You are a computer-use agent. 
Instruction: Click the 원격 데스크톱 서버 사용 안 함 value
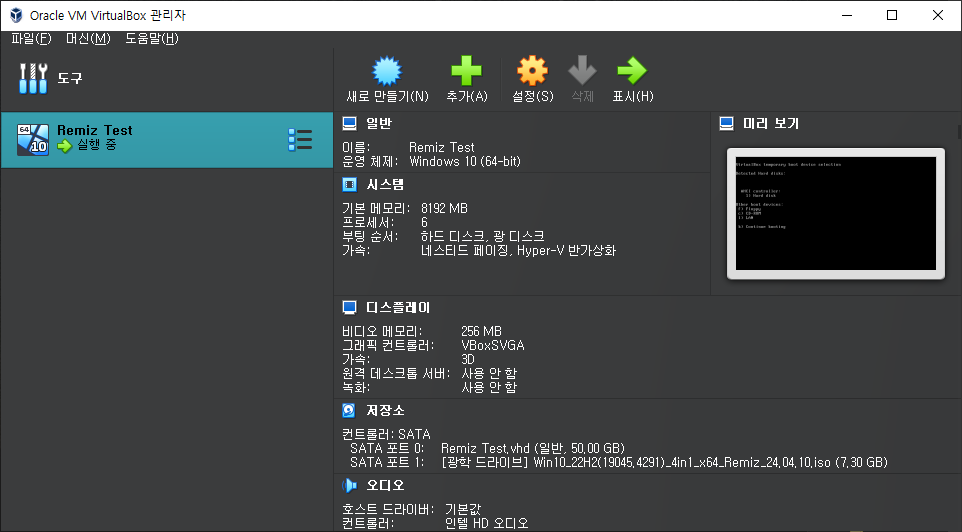[489, 374]
